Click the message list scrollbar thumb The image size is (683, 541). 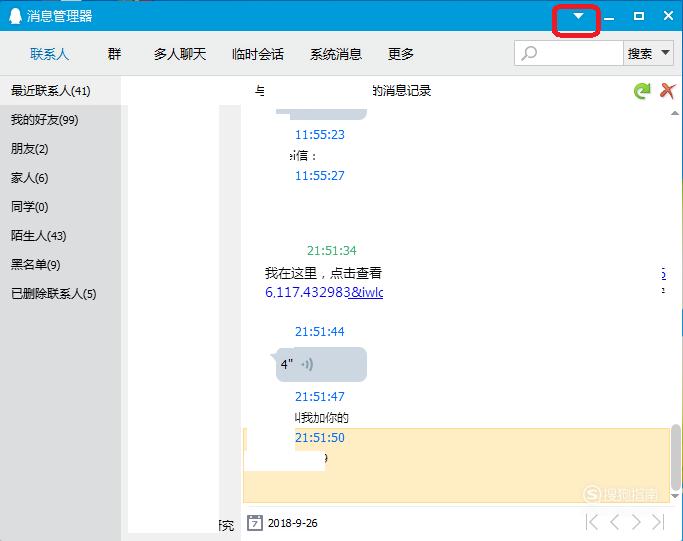pyautogui.click(x=675, y=457)
